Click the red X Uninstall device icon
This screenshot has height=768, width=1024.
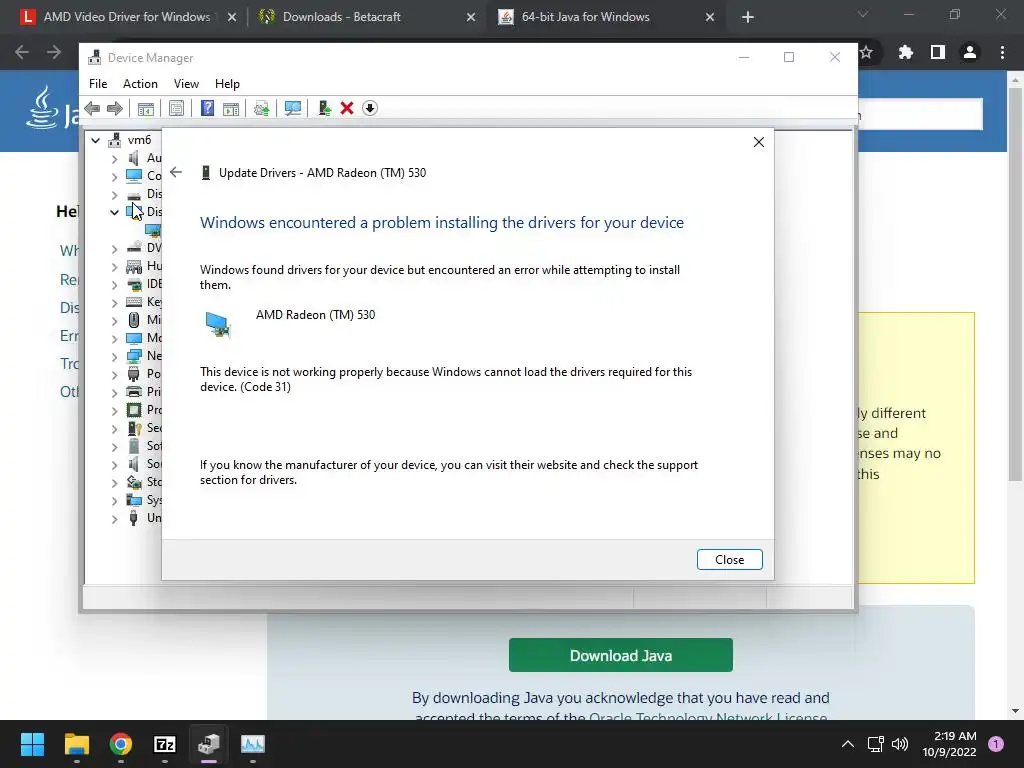pos(347,108)
